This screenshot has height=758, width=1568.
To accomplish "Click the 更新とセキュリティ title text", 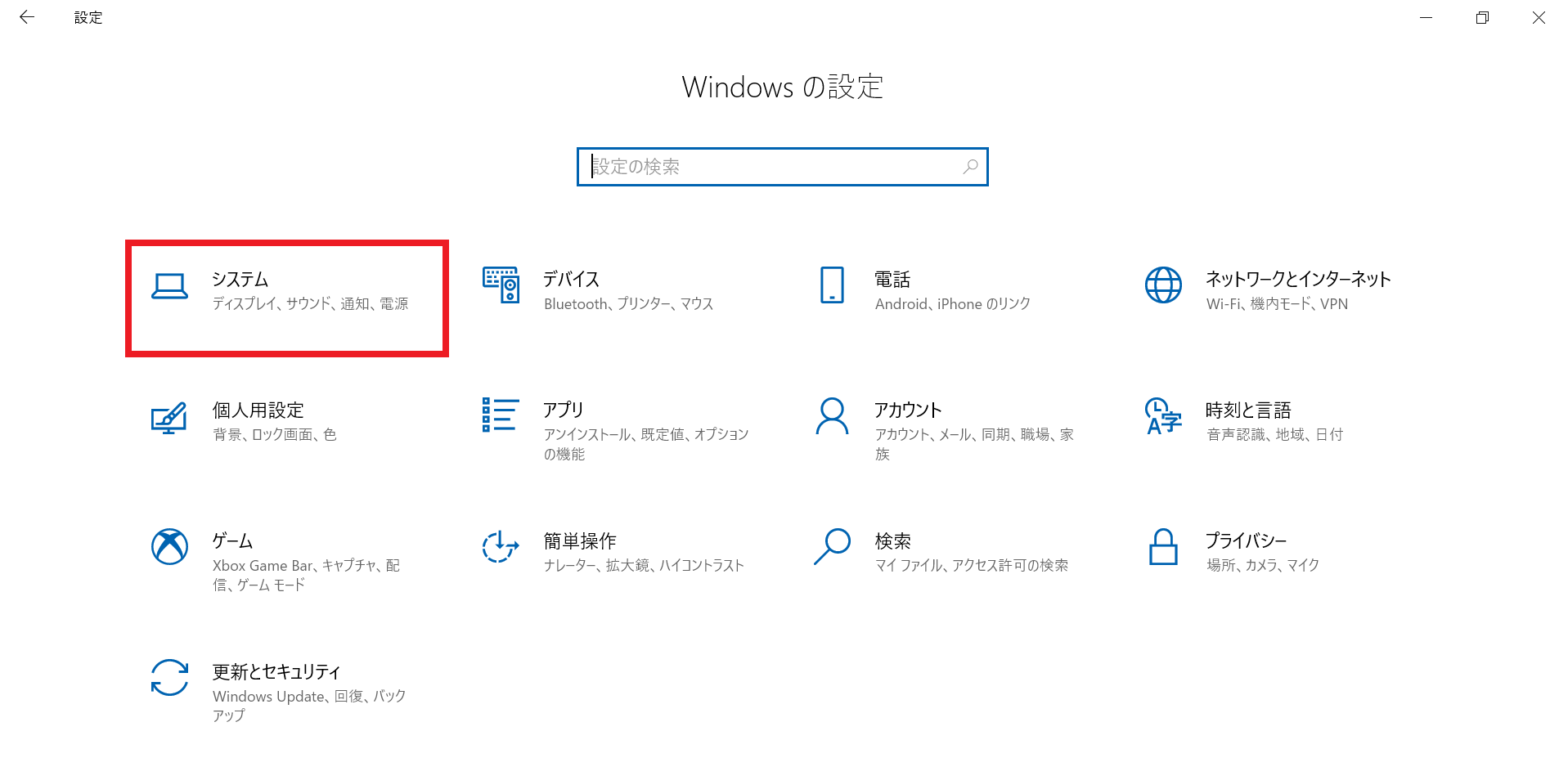I will click(x=276, y=672).
